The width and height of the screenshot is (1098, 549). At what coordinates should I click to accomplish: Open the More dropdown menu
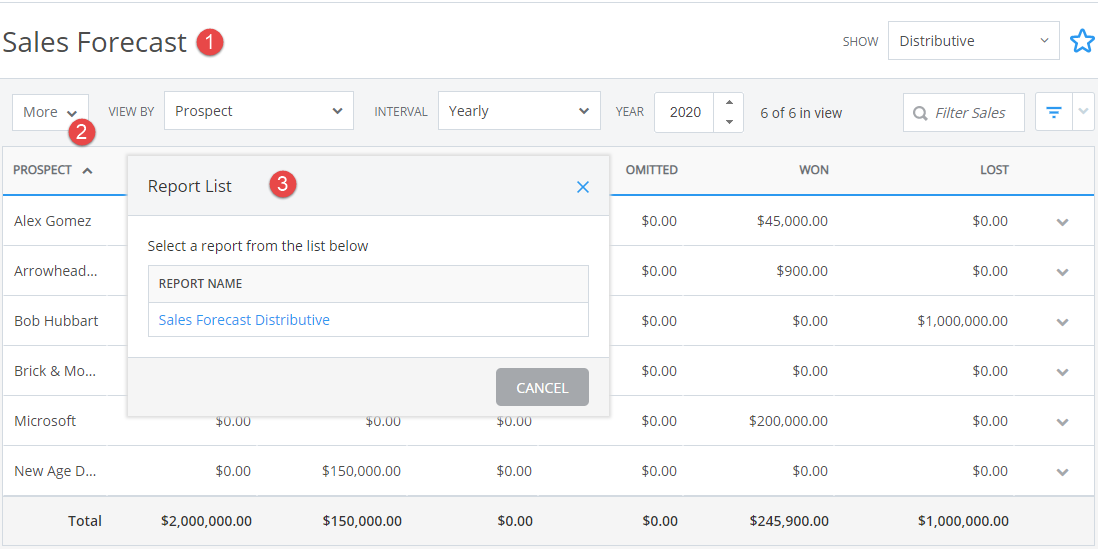(50, 112)
